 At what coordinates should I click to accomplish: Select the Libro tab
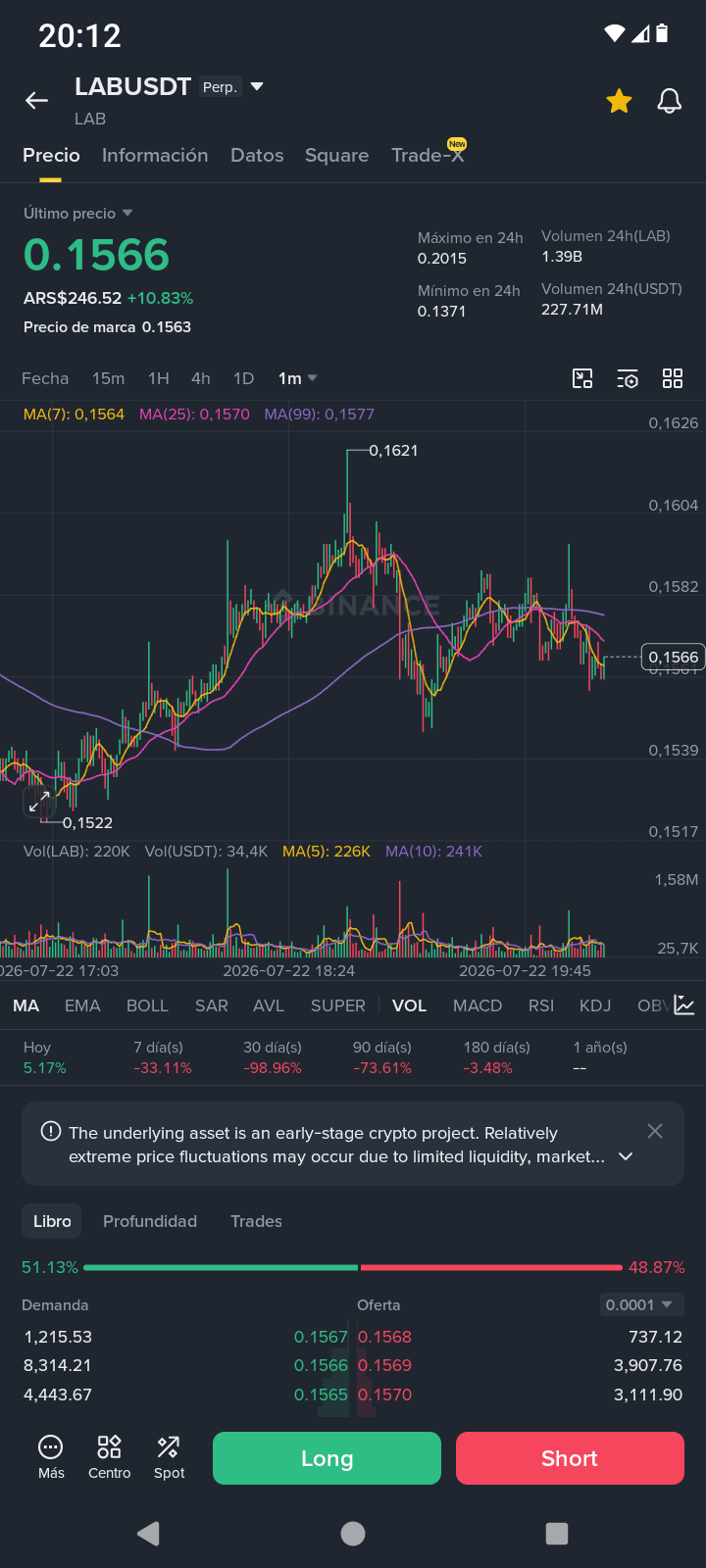[52, 1221]
